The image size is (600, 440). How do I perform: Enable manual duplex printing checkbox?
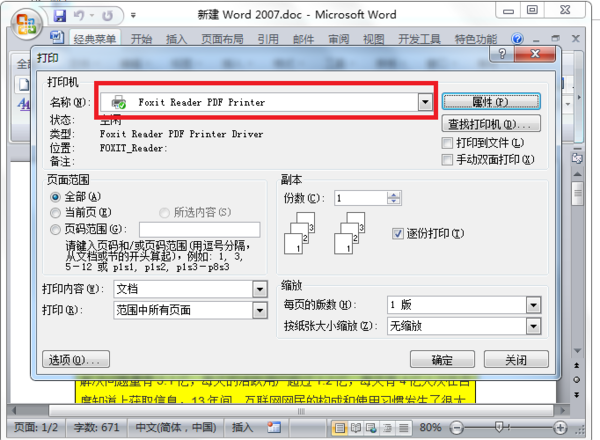(447, 160)
